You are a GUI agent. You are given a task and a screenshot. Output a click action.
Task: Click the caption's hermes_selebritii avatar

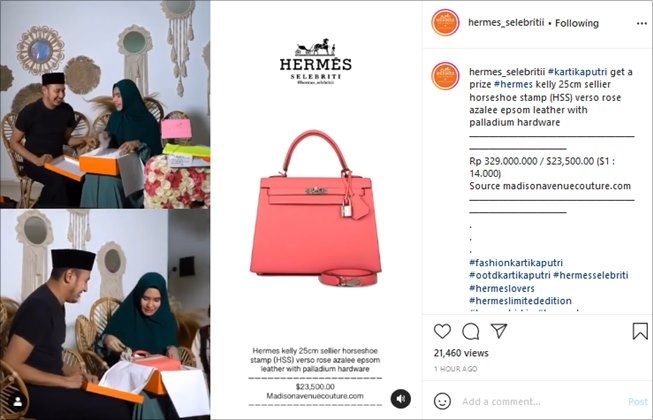click(x=445, y=76)
